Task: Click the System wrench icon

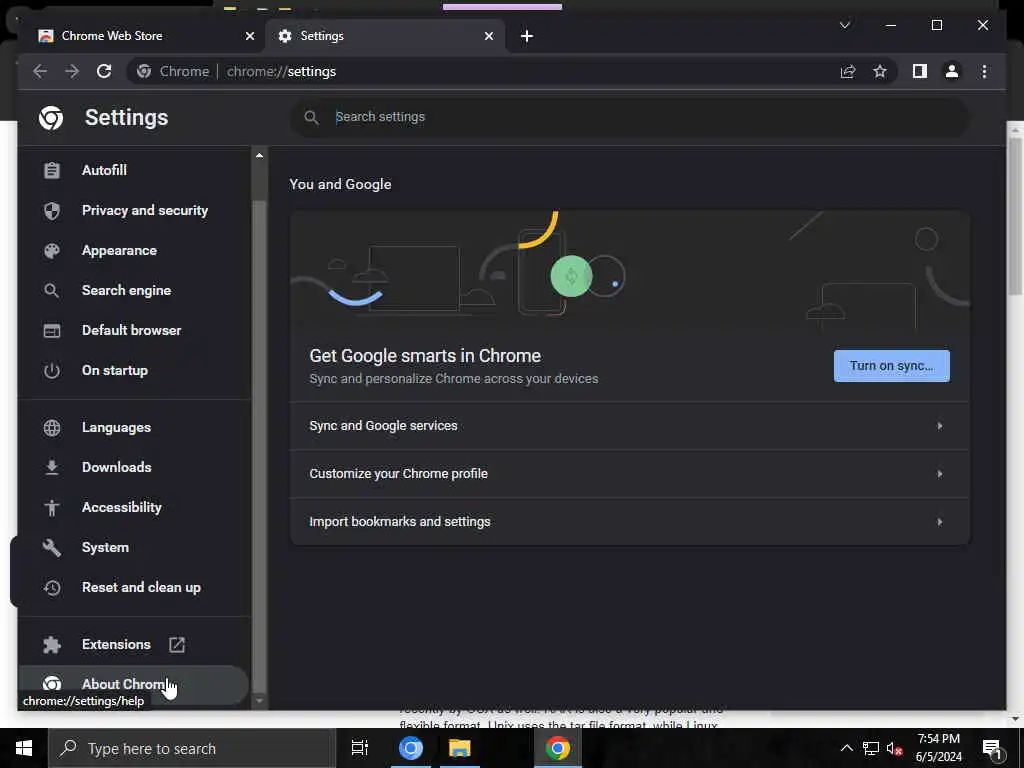Action: [52, 547]
